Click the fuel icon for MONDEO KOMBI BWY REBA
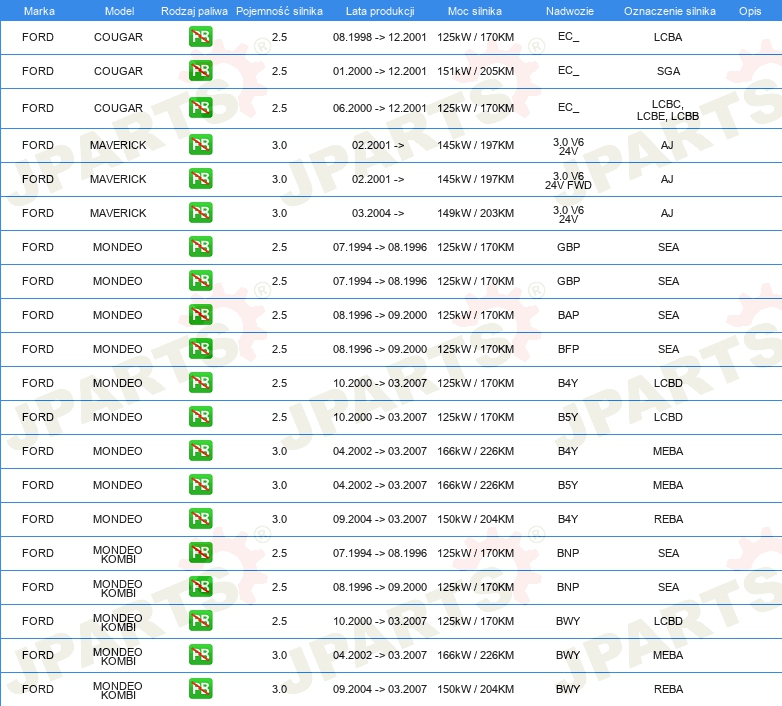Viewport: 782px width, 706px height. point(200,689)
